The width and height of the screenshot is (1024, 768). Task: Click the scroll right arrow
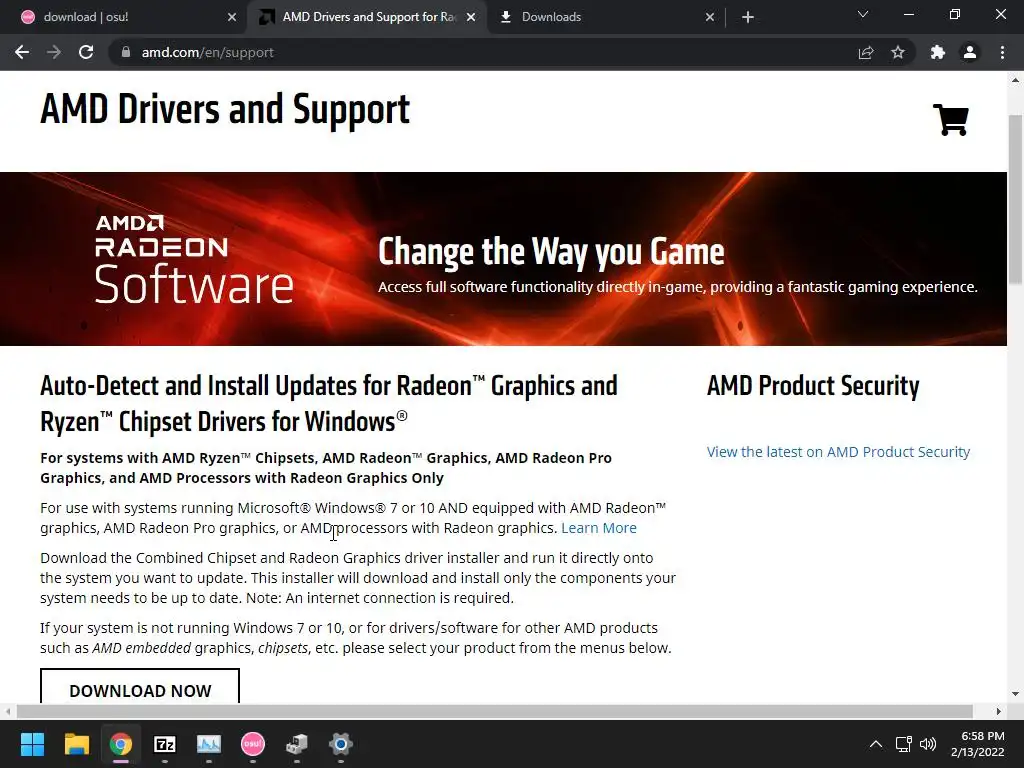[999, 711]
